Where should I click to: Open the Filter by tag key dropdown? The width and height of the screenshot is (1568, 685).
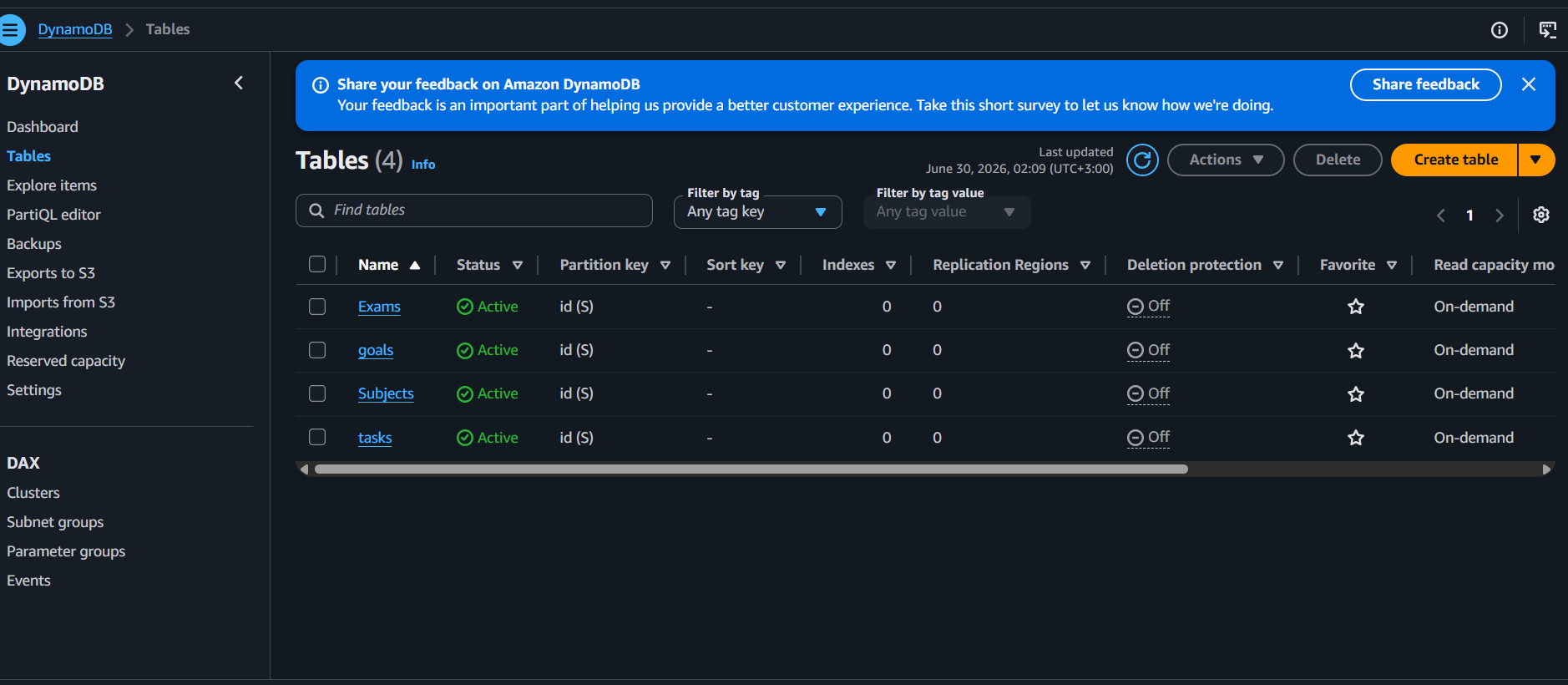757,212
